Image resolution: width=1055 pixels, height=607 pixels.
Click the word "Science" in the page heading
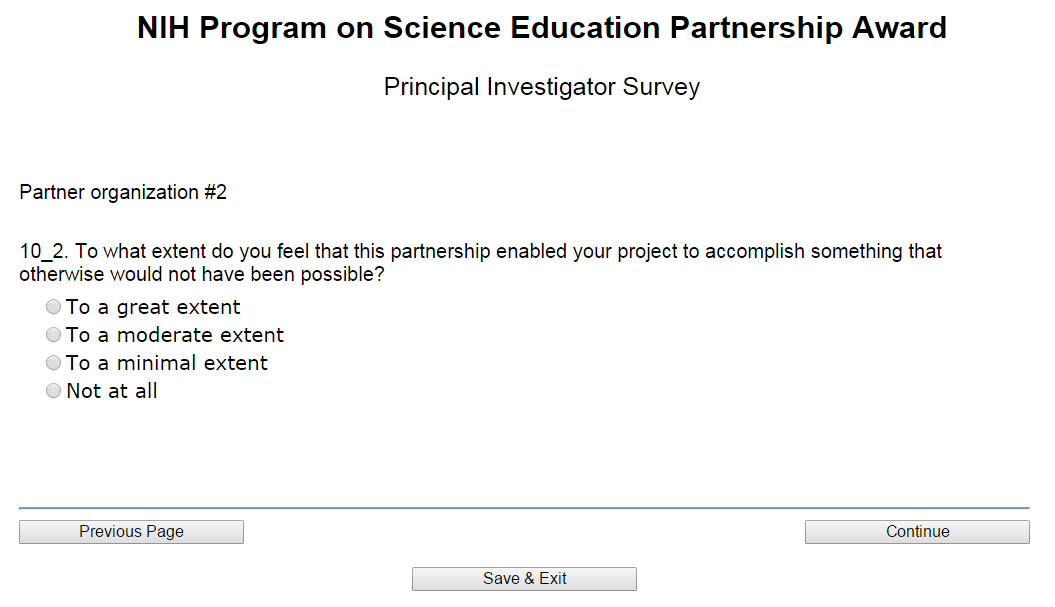[441, 29]
